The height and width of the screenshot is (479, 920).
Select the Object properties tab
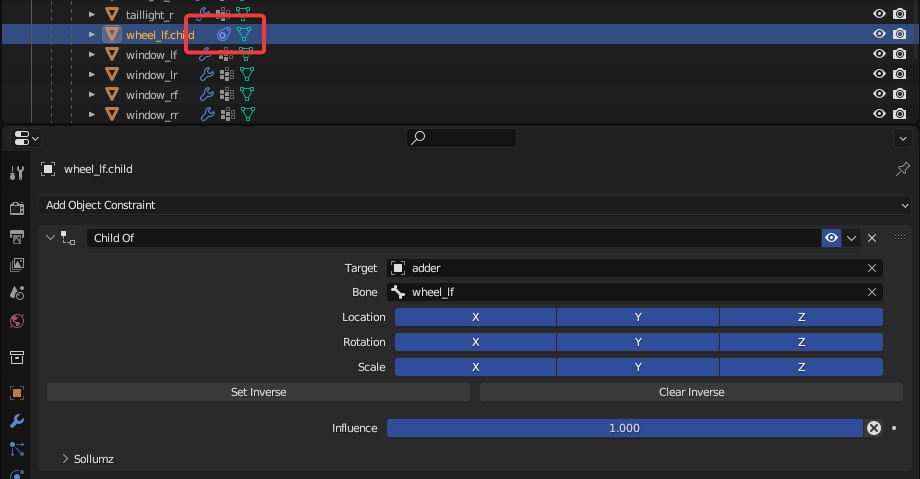(x=16, y=393)
